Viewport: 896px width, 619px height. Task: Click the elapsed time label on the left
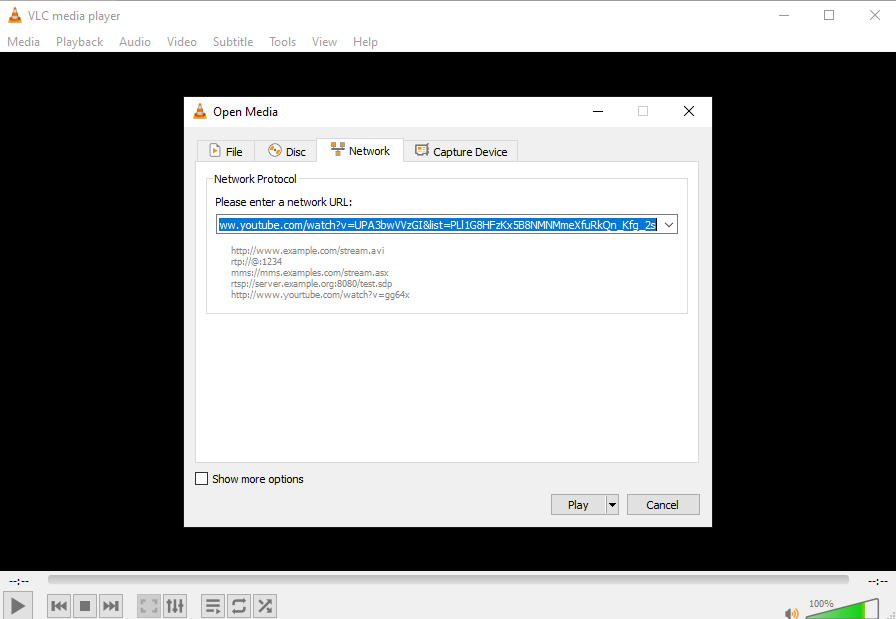pos(19,581)
